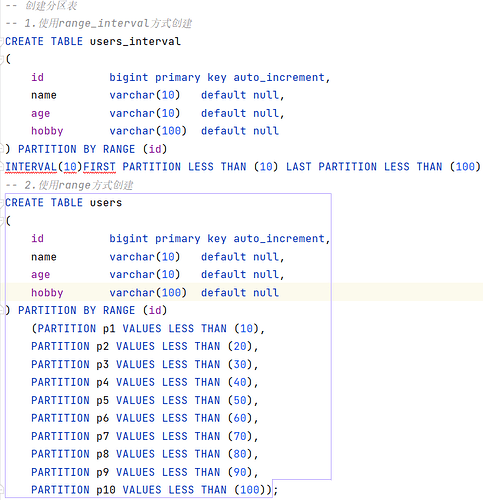Click the table name users_interval

click(x=135, y=41)
